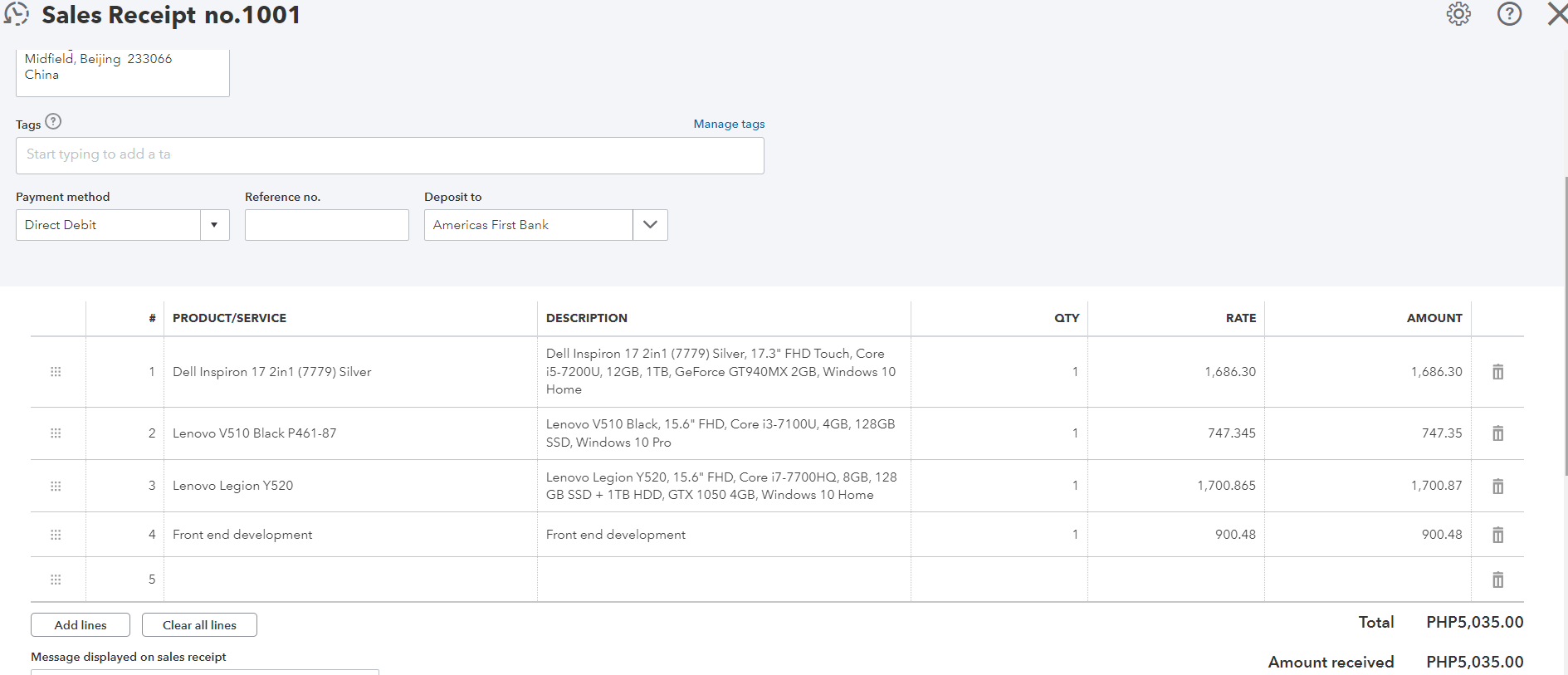
Task: Focus the Reference no. input field
Action: (326, 225)
